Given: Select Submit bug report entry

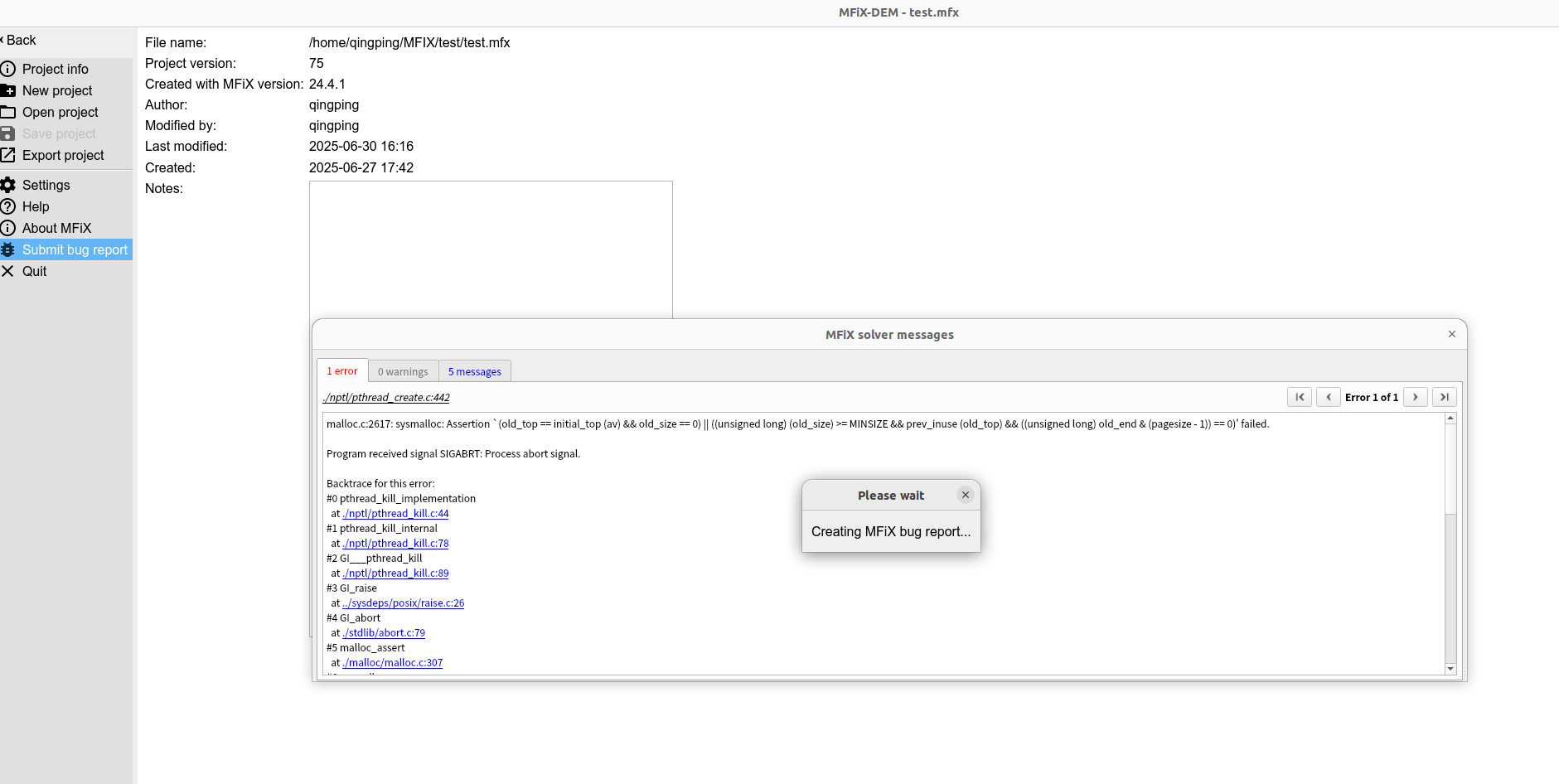Looking at the screenshot, I should (66, 249).
